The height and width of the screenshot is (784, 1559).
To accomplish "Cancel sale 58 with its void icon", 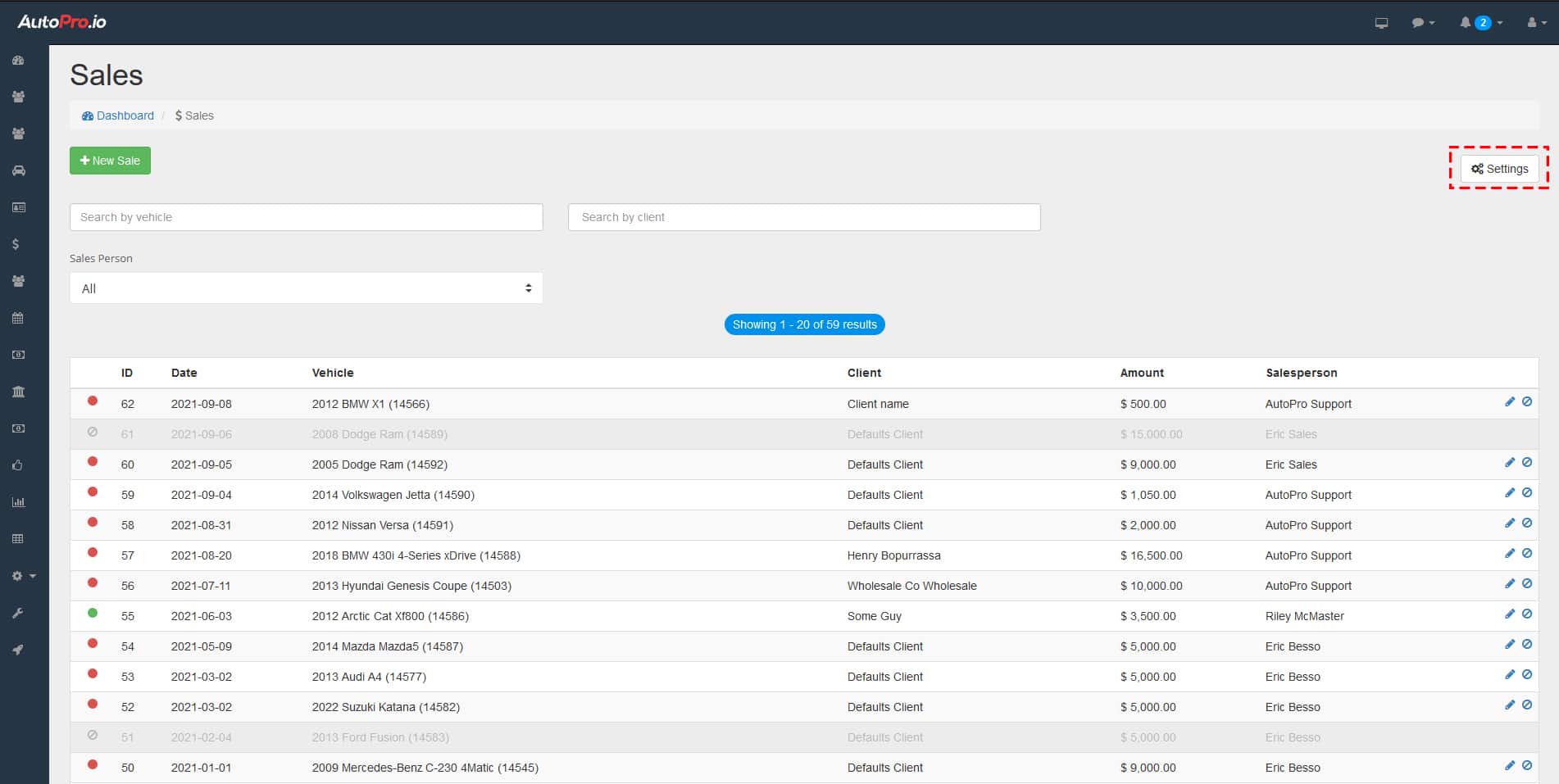I will click(x=1527, y=523).
